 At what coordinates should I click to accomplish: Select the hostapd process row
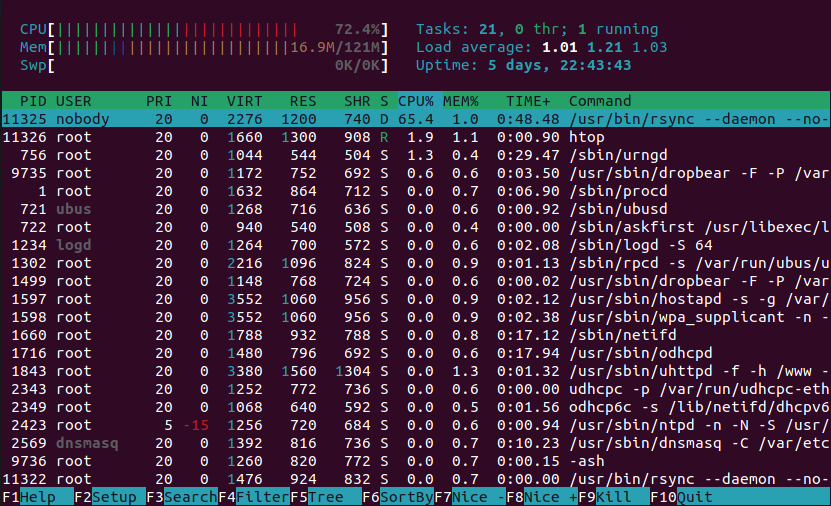[x=416, y=299]
